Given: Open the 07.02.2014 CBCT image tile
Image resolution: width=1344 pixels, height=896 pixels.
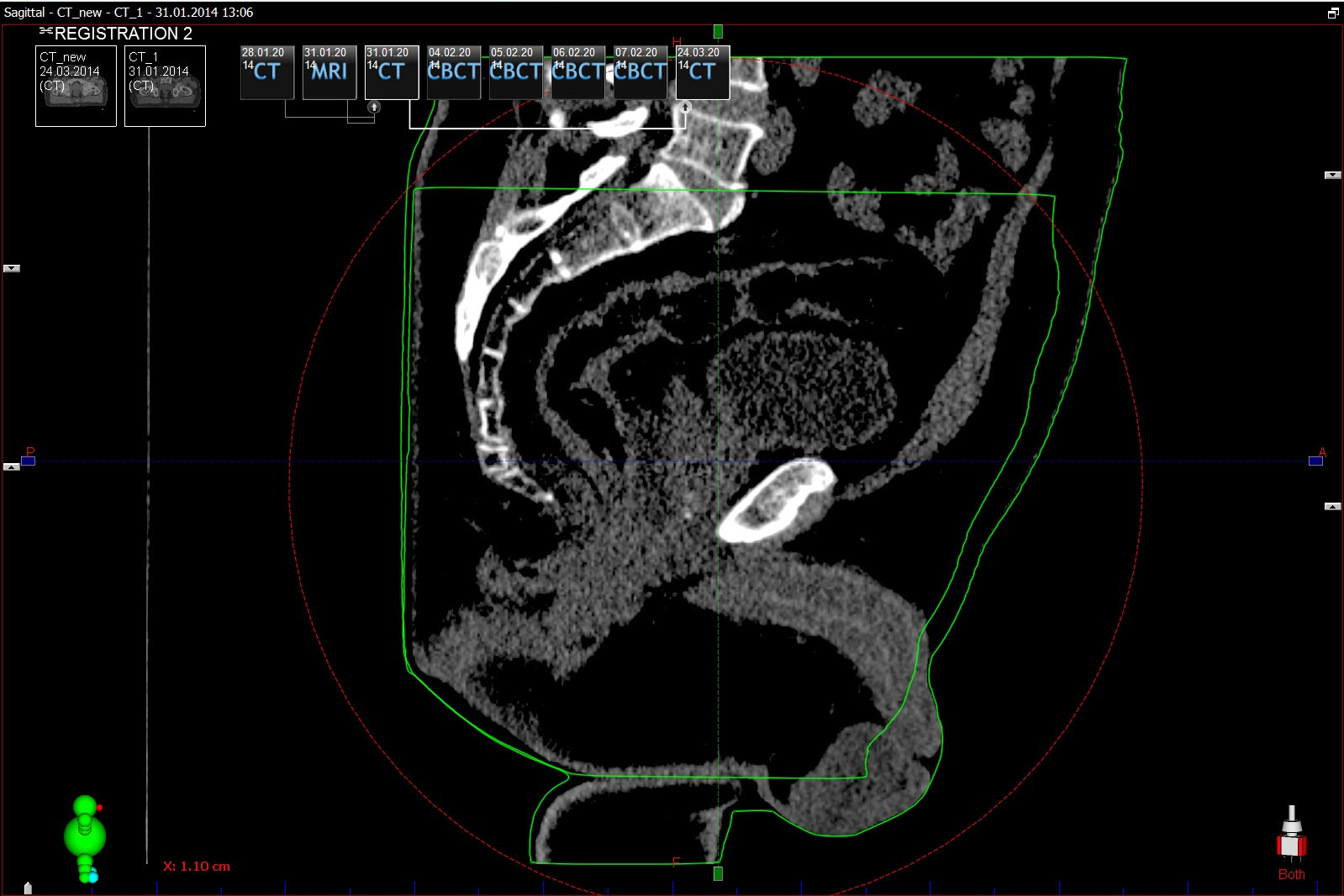Looking at the screenshot, I should point(640,72).
